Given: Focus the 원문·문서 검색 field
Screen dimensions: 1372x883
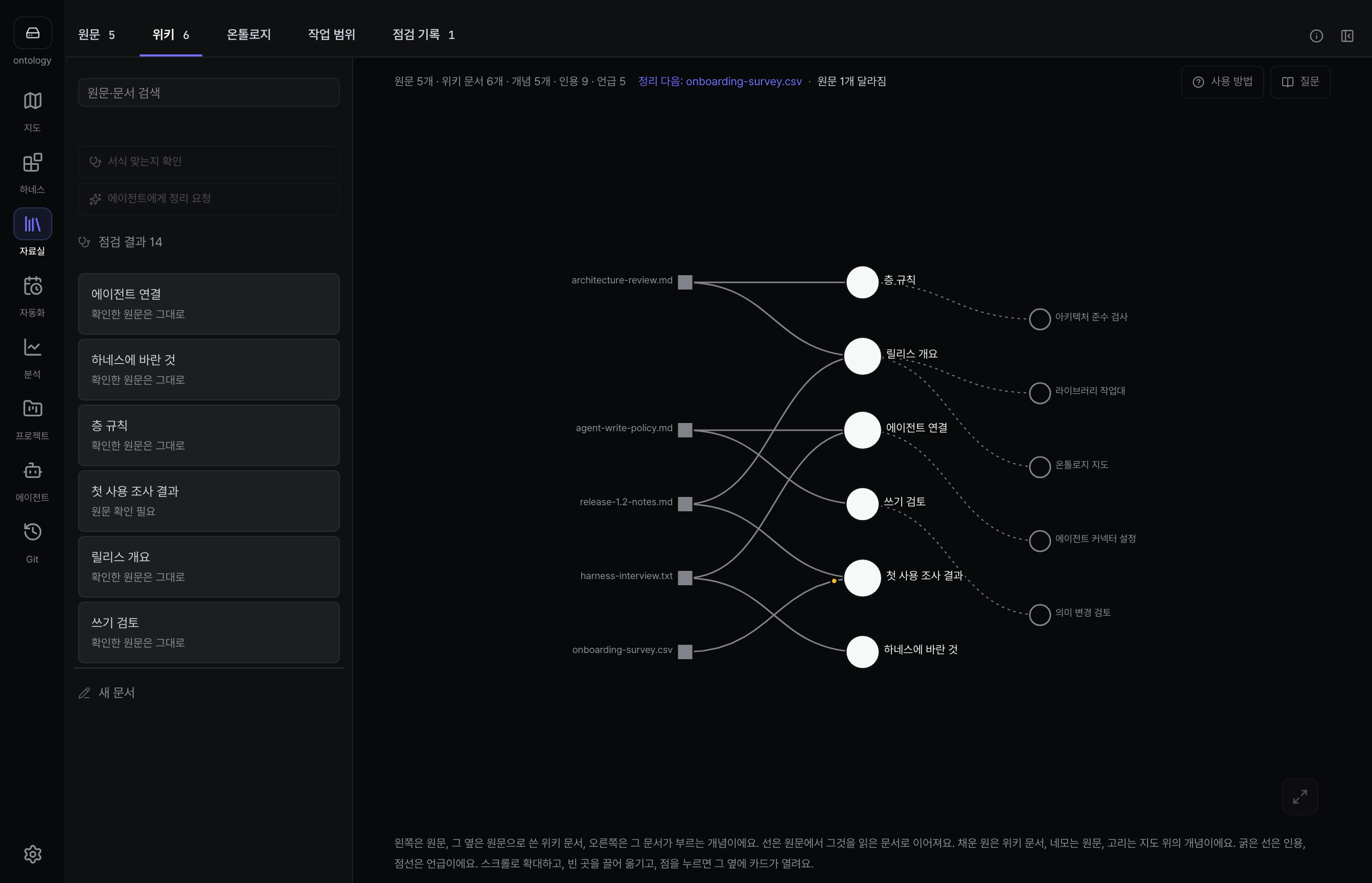Looking at the screenshot, I should tap(208, 92).
